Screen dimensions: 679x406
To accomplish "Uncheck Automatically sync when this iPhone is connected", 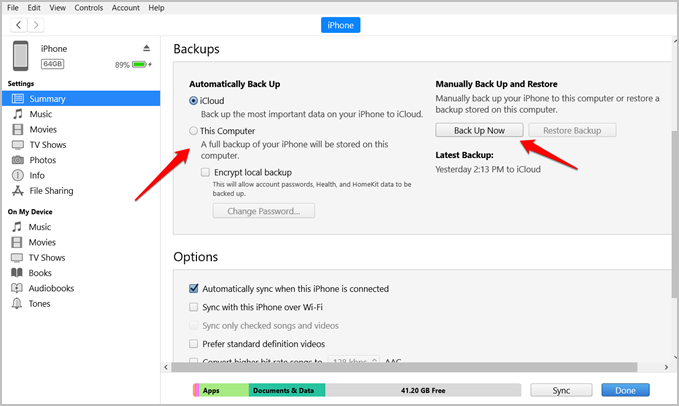I will [x=194, y=289].
